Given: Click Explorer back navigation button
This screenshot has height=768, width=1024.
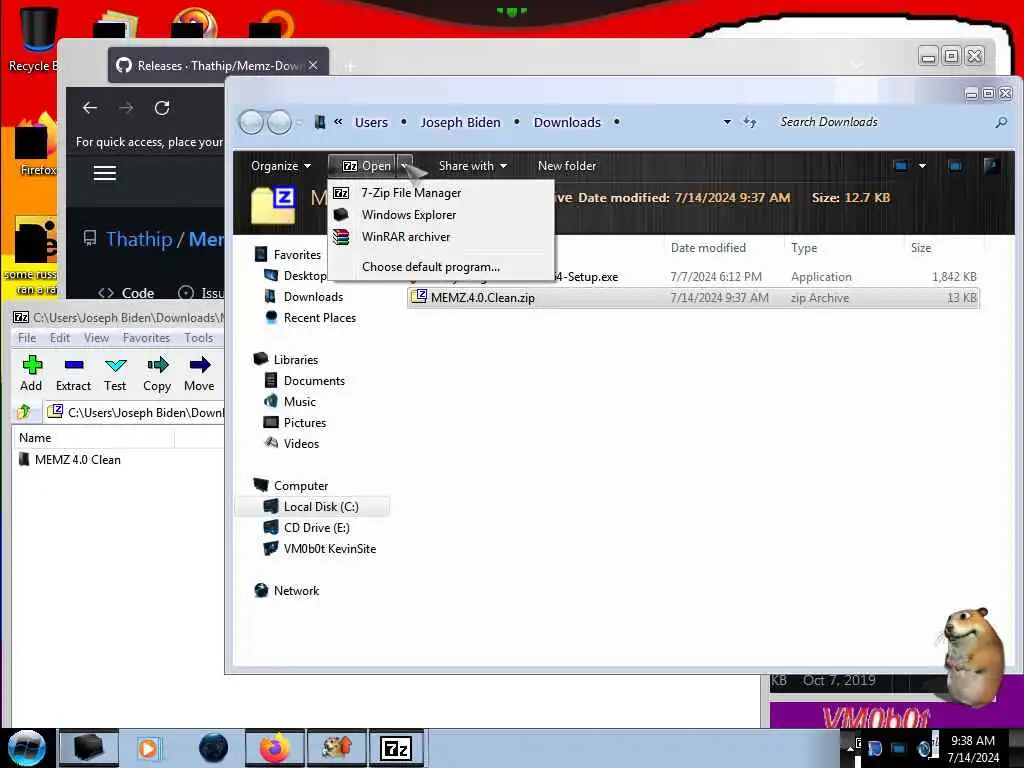Looking at the screenshot, I should tap(251, 122).
